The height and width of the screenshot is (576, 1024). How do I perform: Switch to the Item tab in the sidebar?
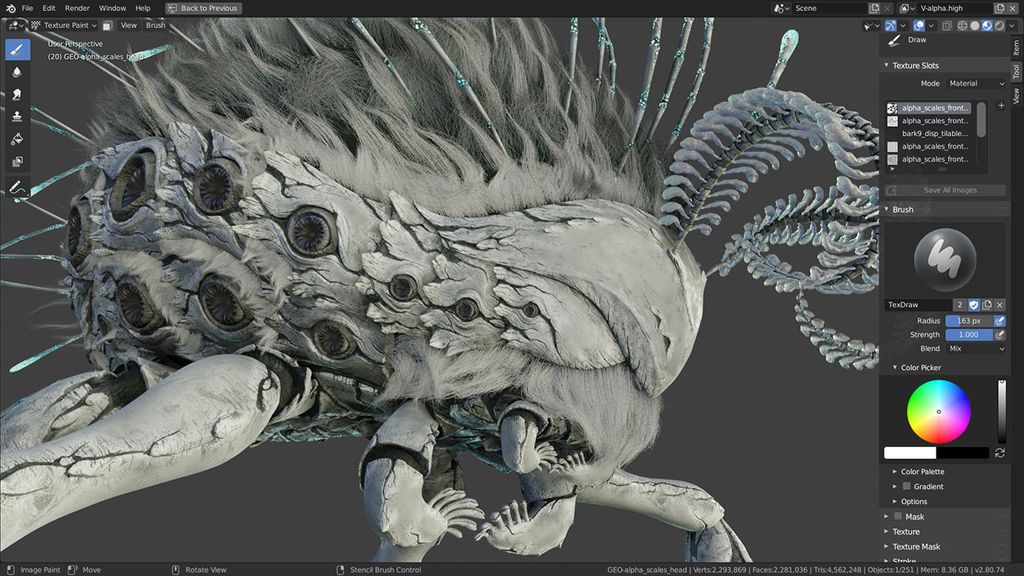(x=1016, y=47)
